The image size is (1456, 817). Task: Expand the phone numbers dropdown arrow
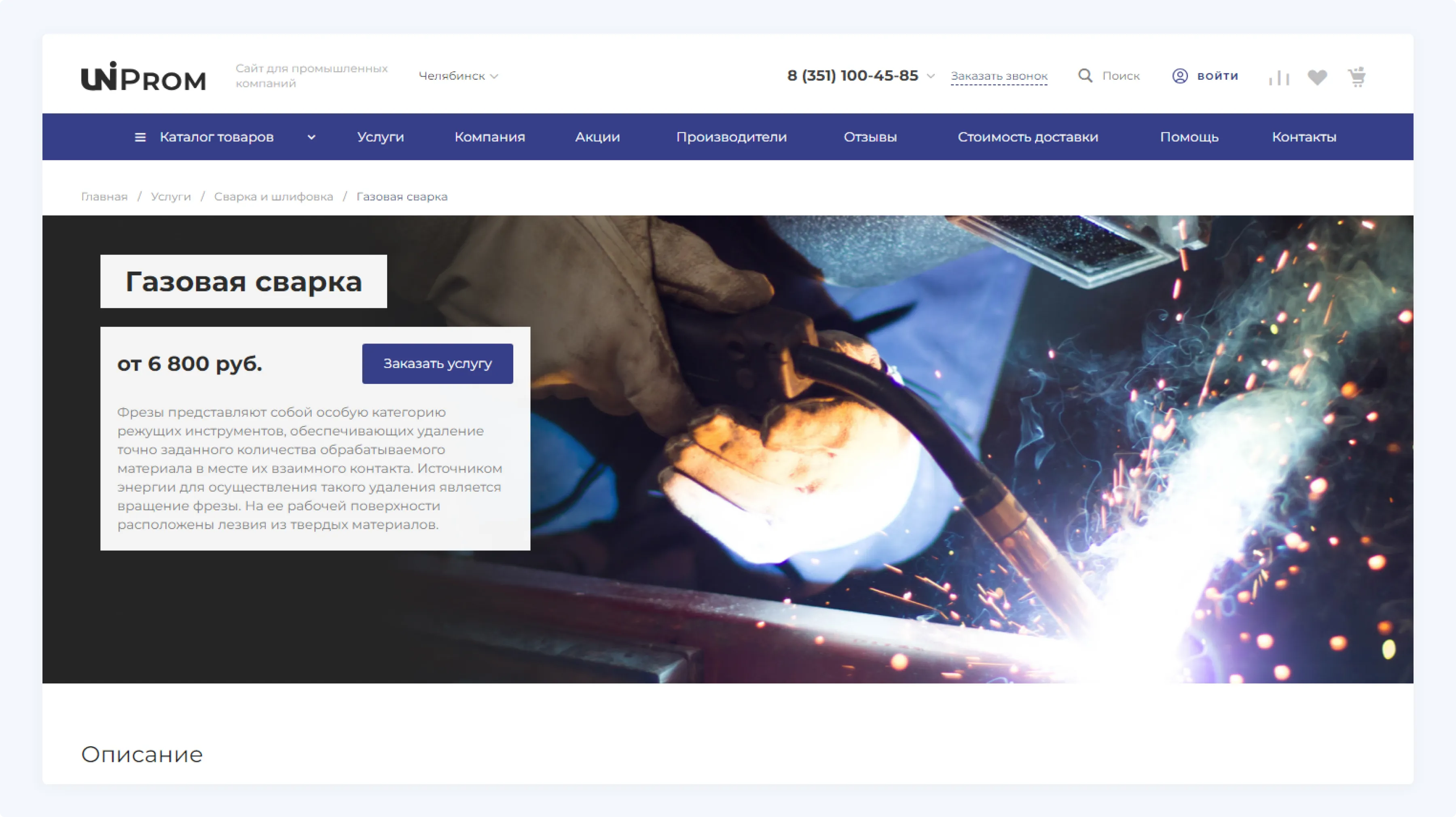pos(931,76)
